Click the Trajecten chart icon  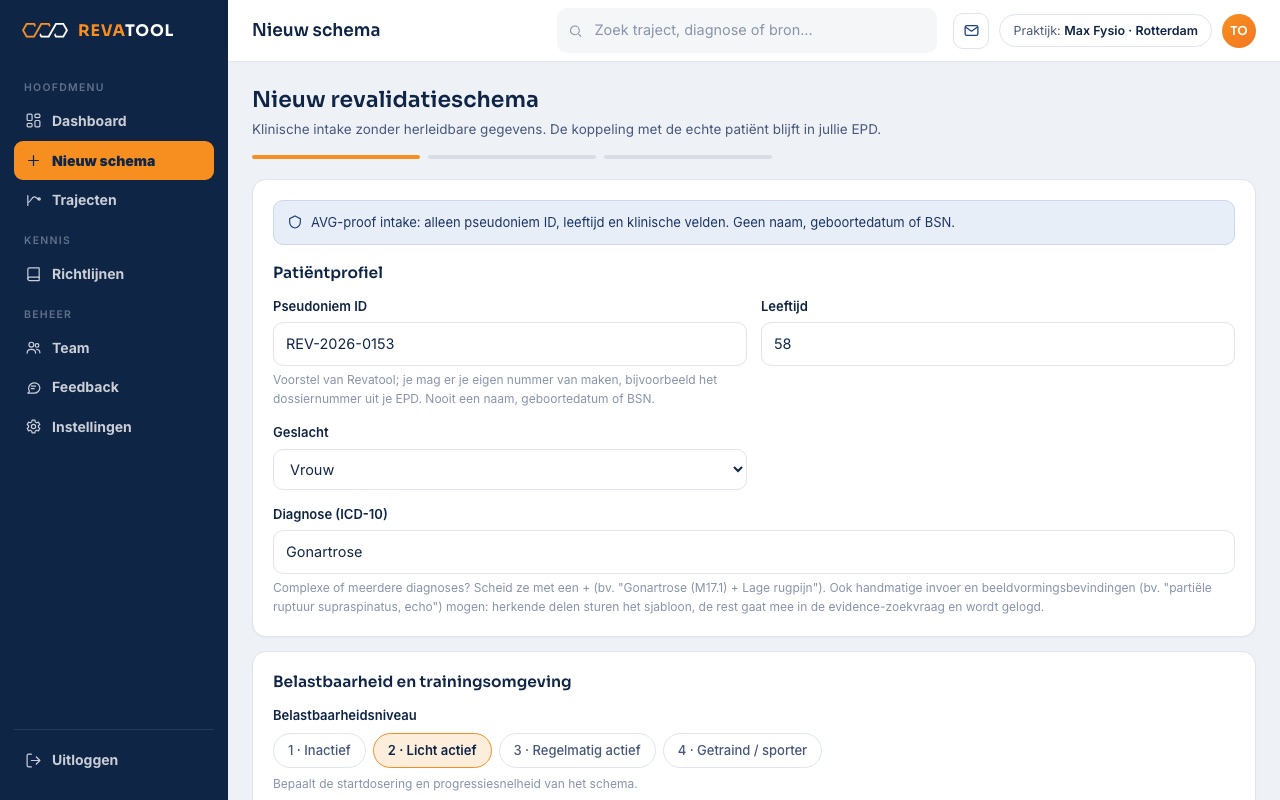click(x=33, y=200)
